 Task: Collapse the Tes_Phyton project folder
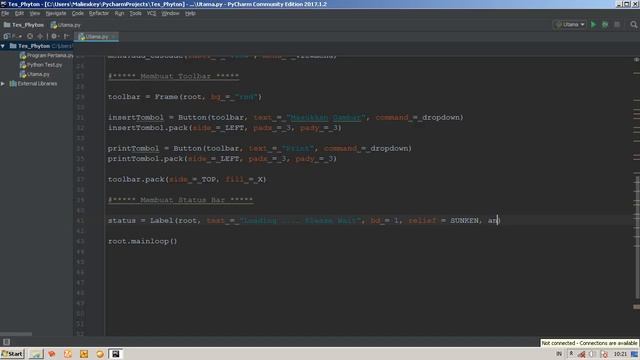pos(3,46)
